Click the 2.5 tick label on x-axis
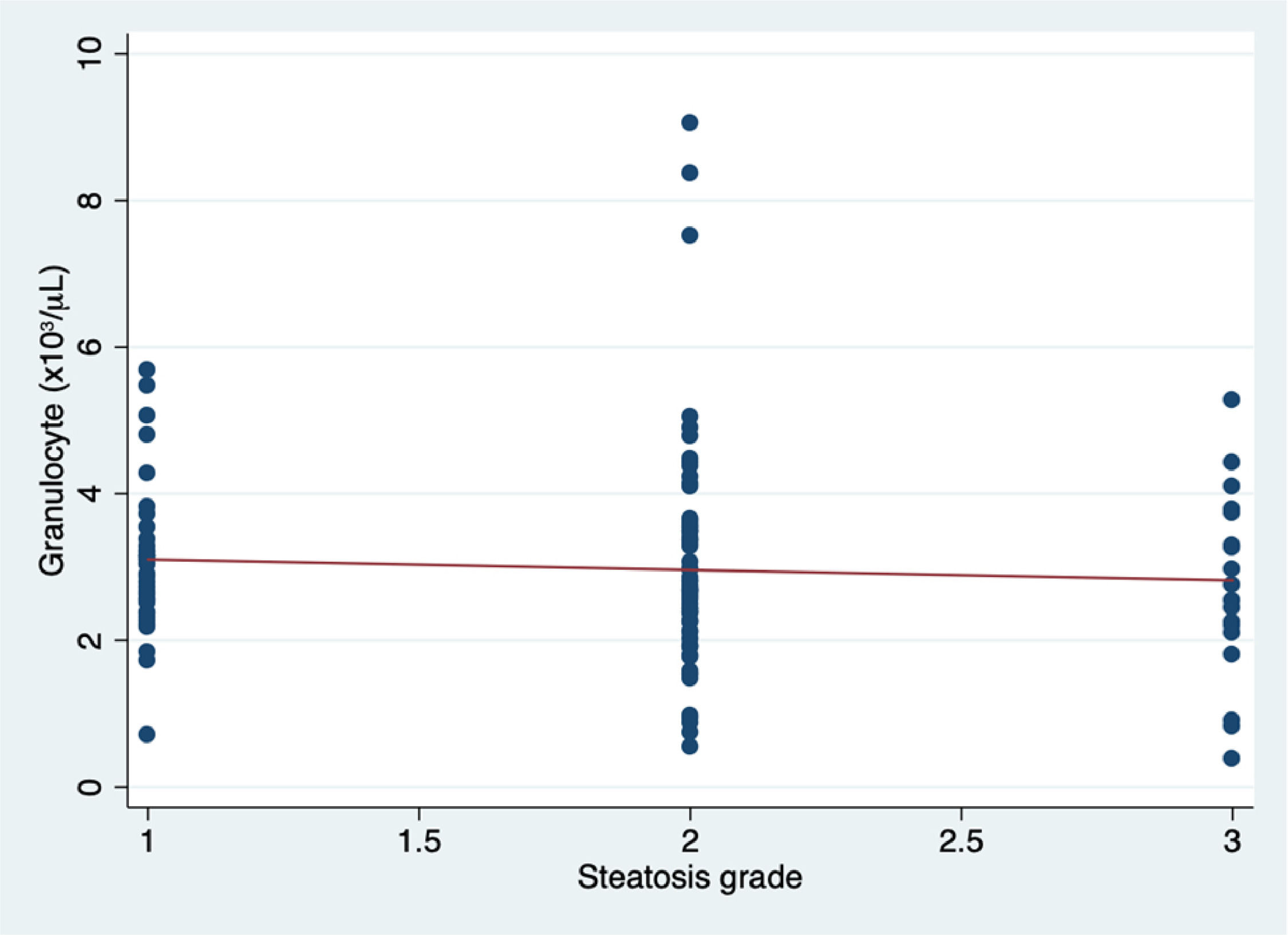Screen dimensions: 1288x935 click(x=961, y=841)
